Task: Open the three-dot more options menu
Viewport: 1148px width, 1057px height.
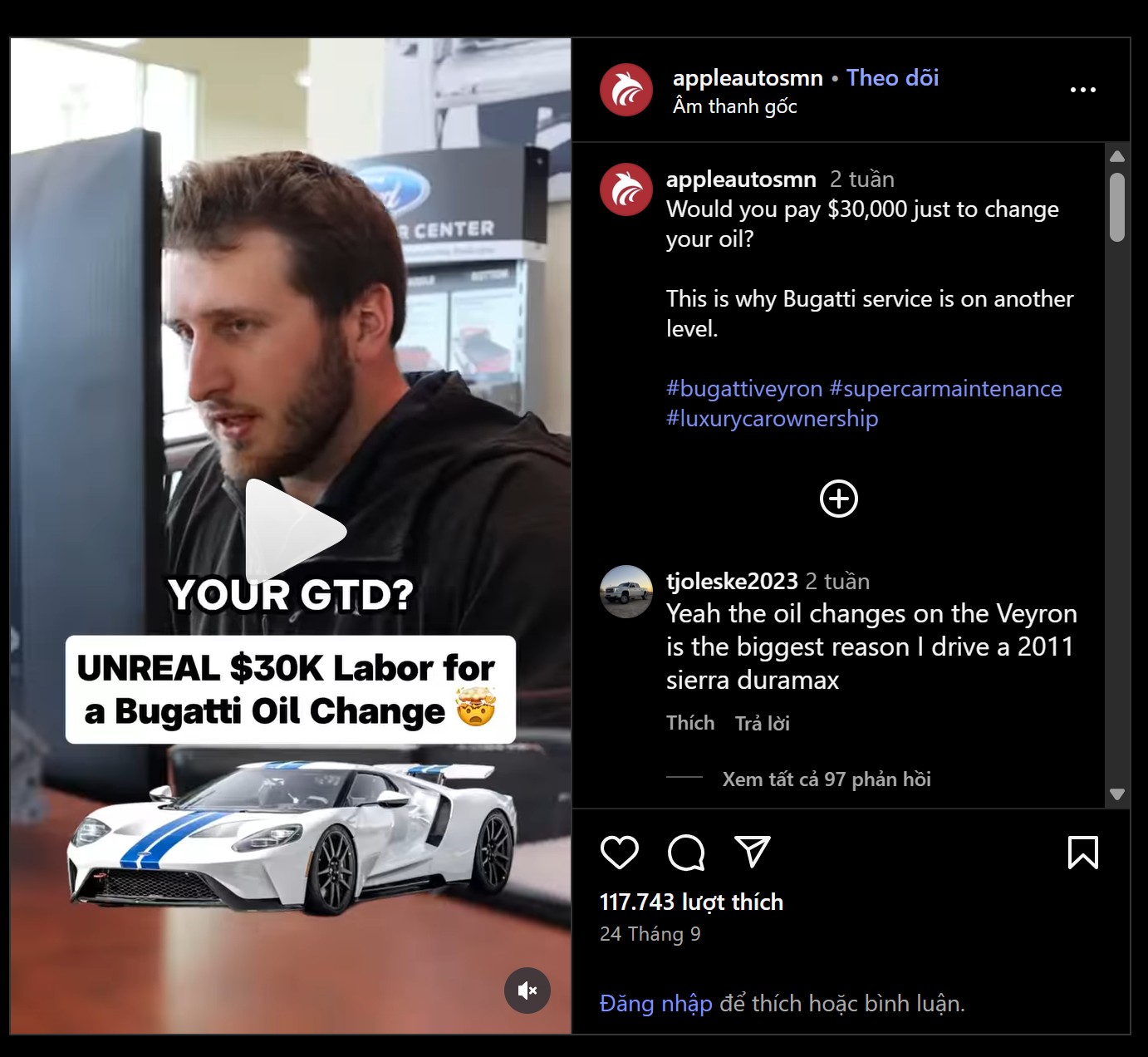Action: click(1082, 90)
